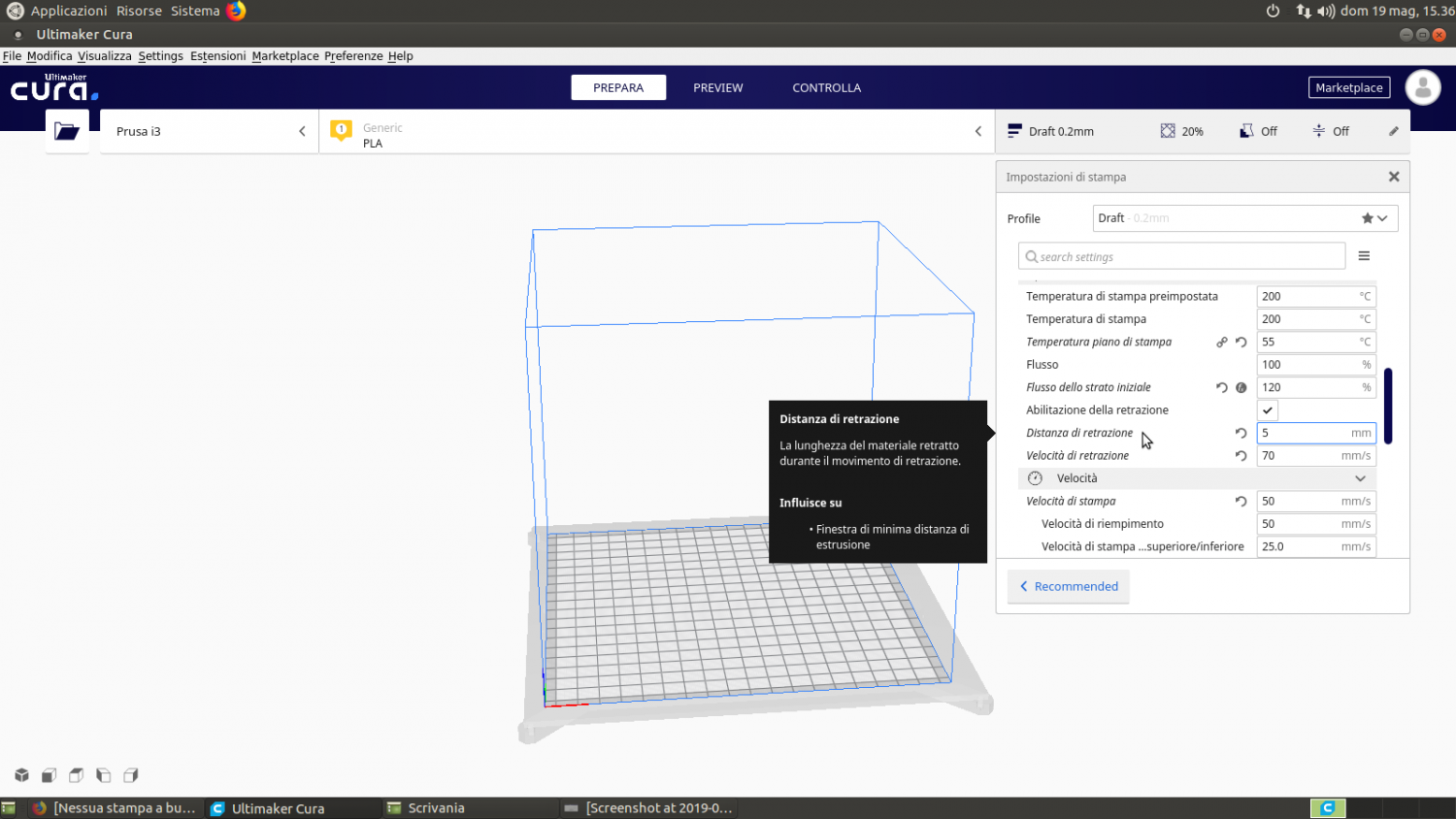Open the Settings menu
This screenshot has width=1456, height=819.
coord(160,56)
